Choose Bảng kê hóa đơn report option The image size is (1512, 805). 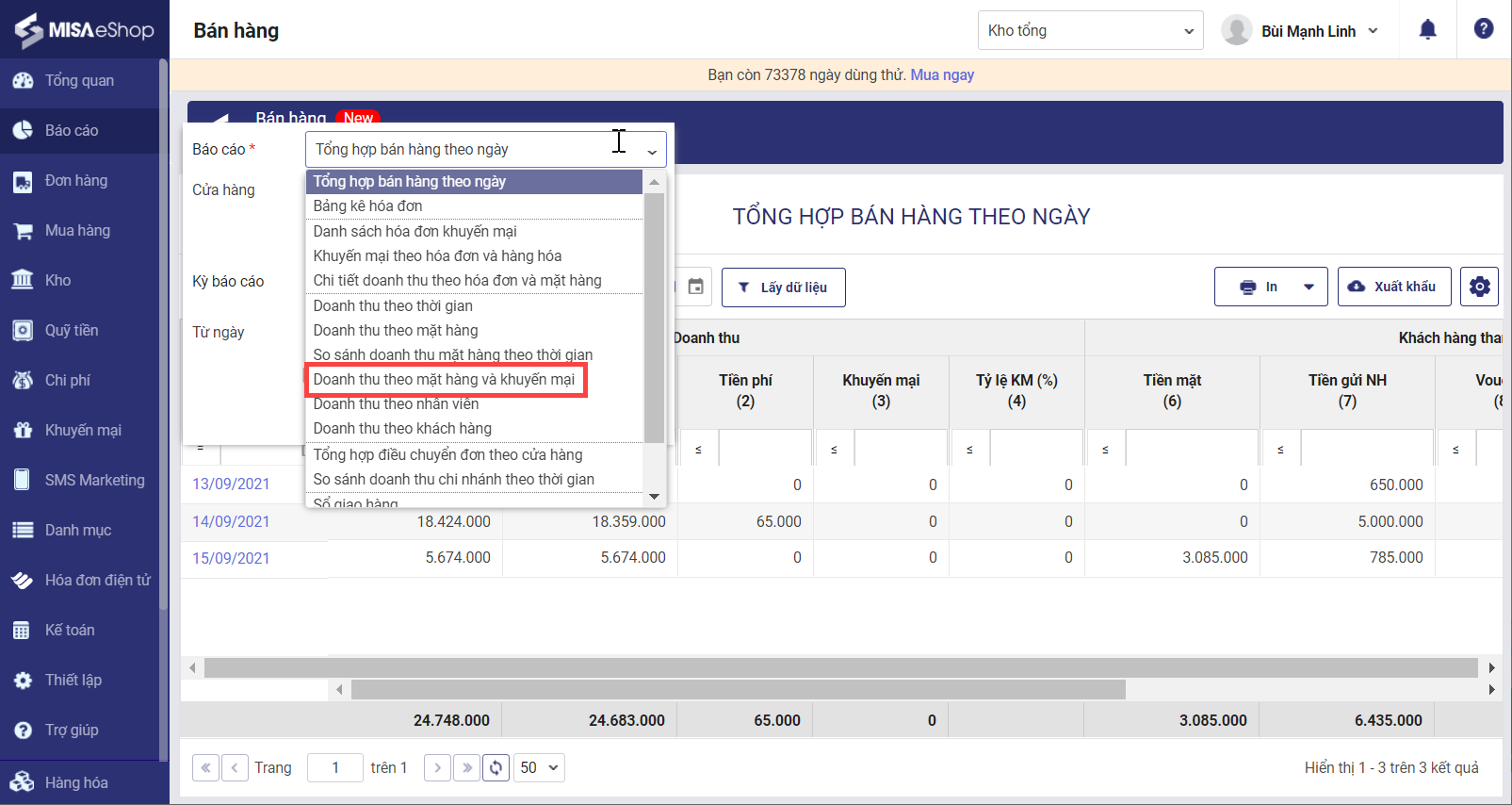pyautogui.click(x=367, y=205)
